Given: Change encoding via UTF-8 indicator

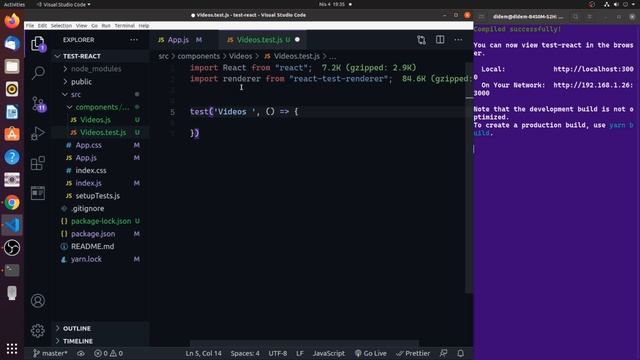Looking at the screenshot, I should tap(278, 353).
